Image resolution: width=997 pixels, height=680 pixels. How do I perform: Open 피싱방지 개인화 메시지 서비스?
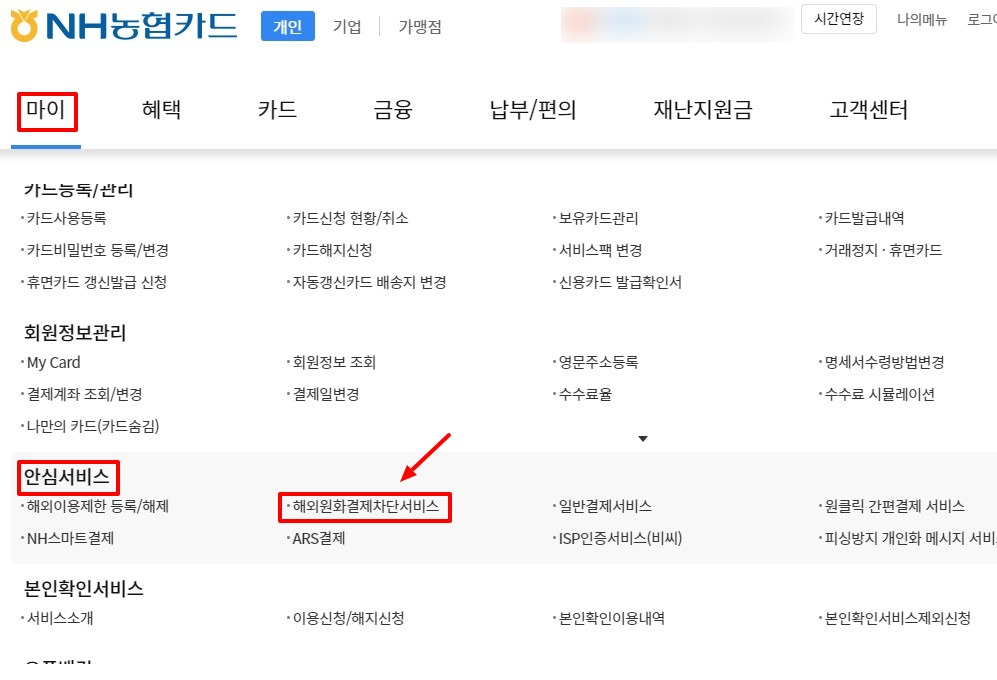(x=911, y=538)
